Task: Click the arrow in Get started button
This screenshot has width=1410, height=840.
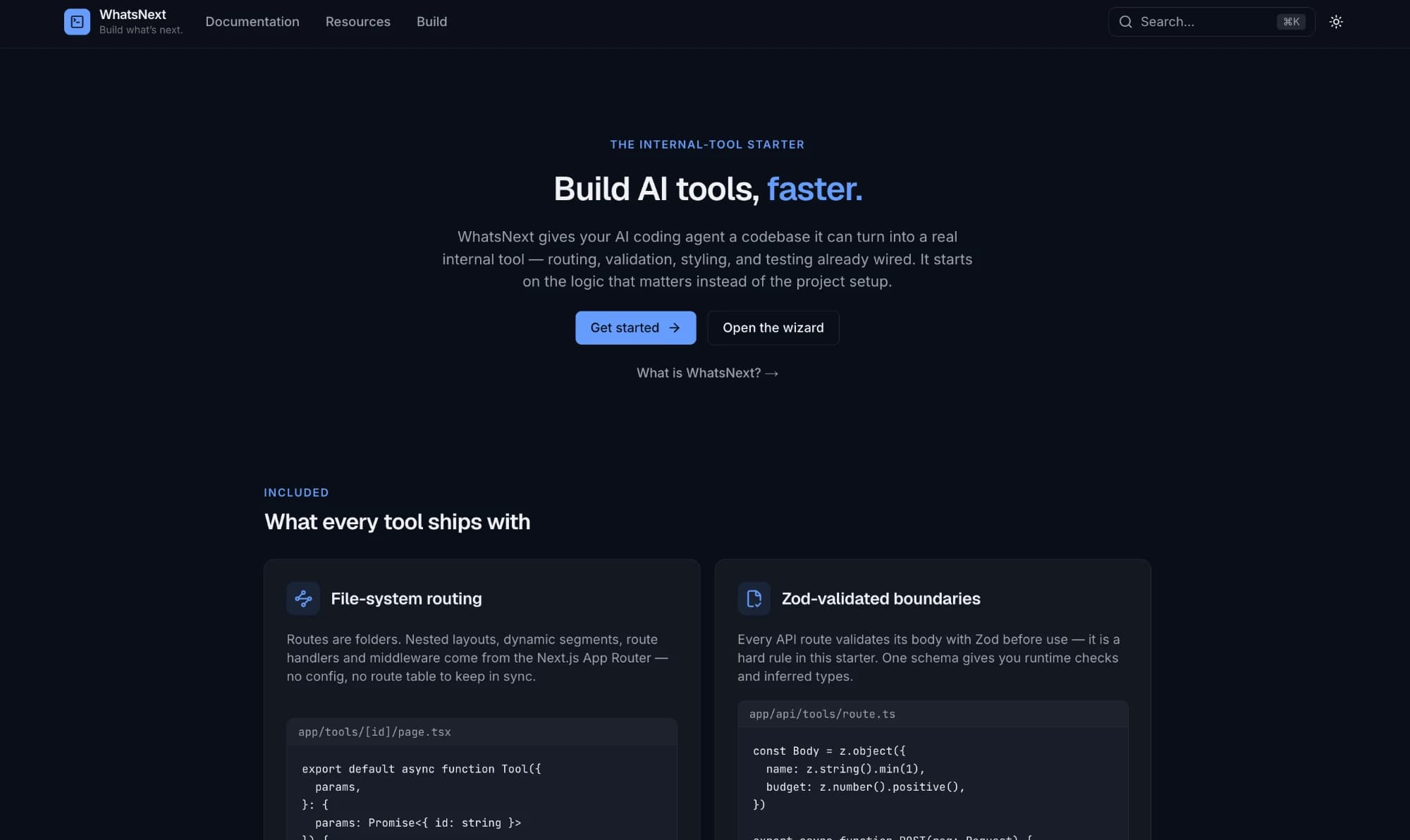Action: tap(675, 328)
